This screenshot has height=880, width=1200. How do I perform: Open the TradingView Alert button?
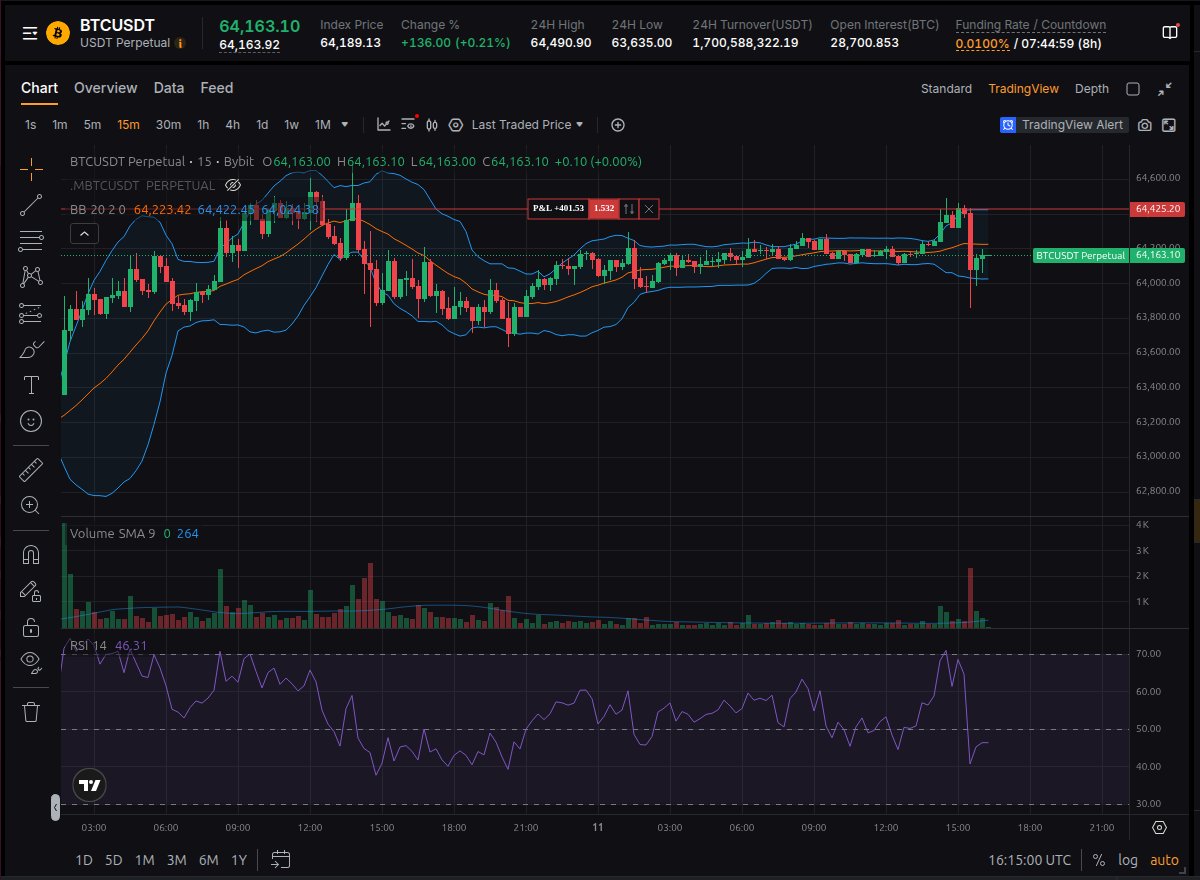coord(1063,125)
